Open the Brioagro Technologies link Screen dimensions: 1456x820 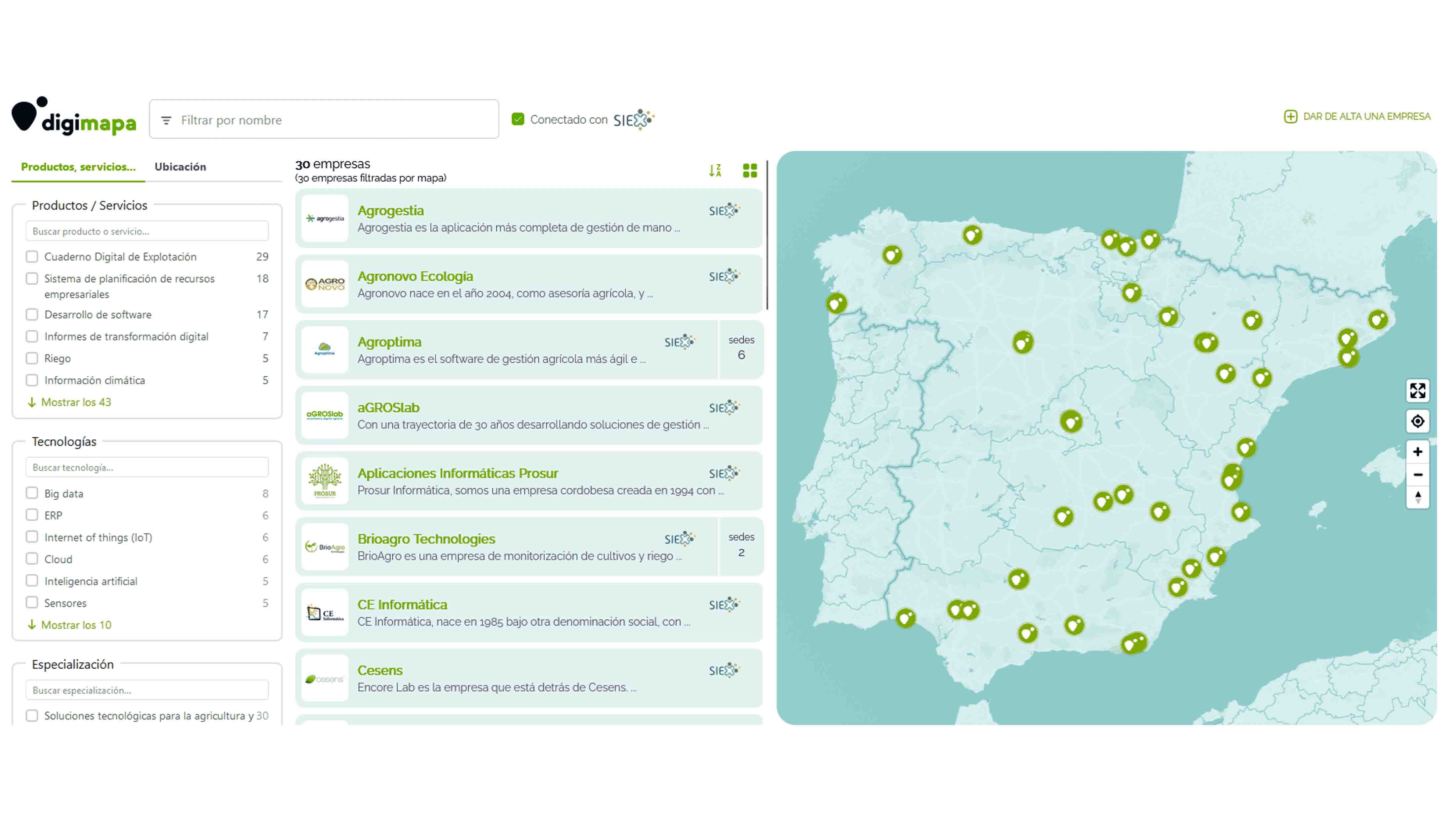click(426, 538)
